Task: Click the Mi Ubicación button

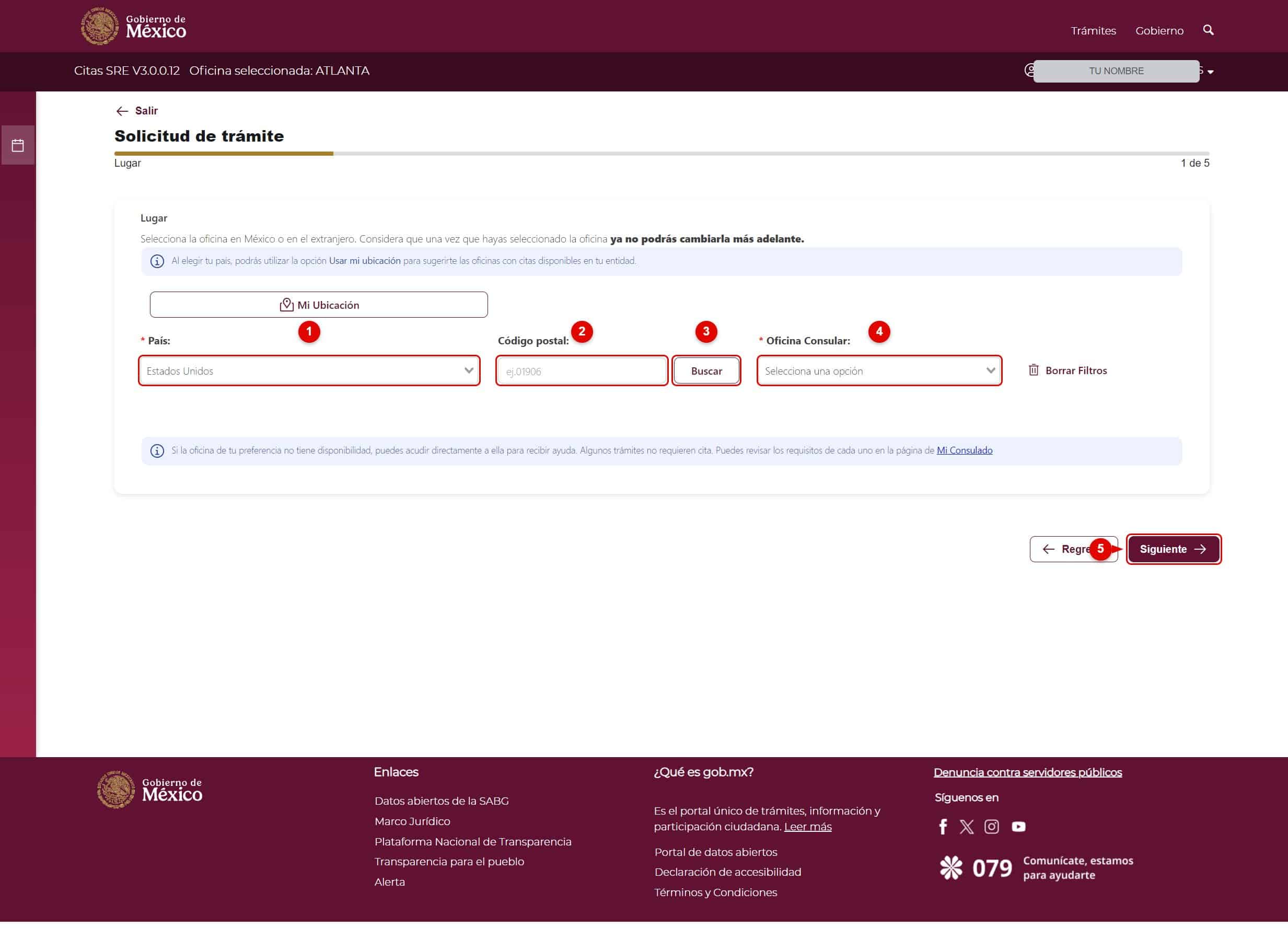Action: point(318,305)
